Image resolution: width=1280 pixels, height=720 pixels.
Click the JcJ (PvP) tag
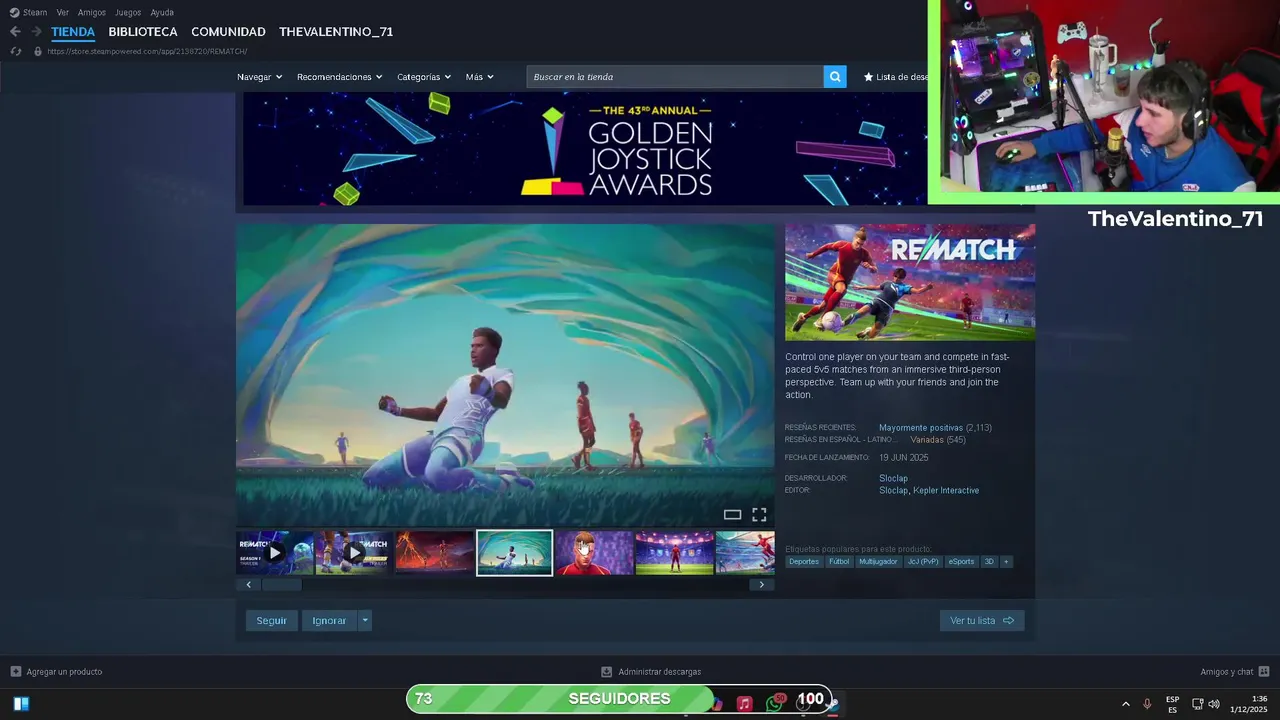pos(923,562)
